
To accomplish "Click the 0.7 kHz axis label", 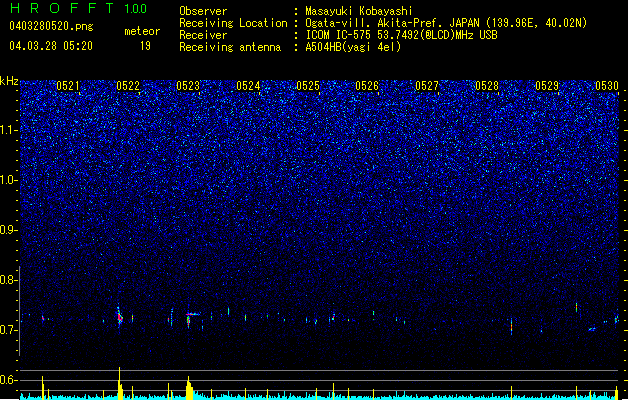I will (9, 330).
